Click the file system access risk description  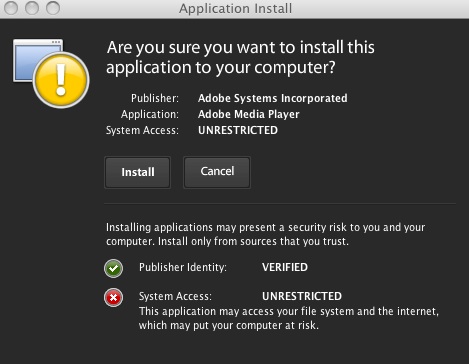pos(289,318)
